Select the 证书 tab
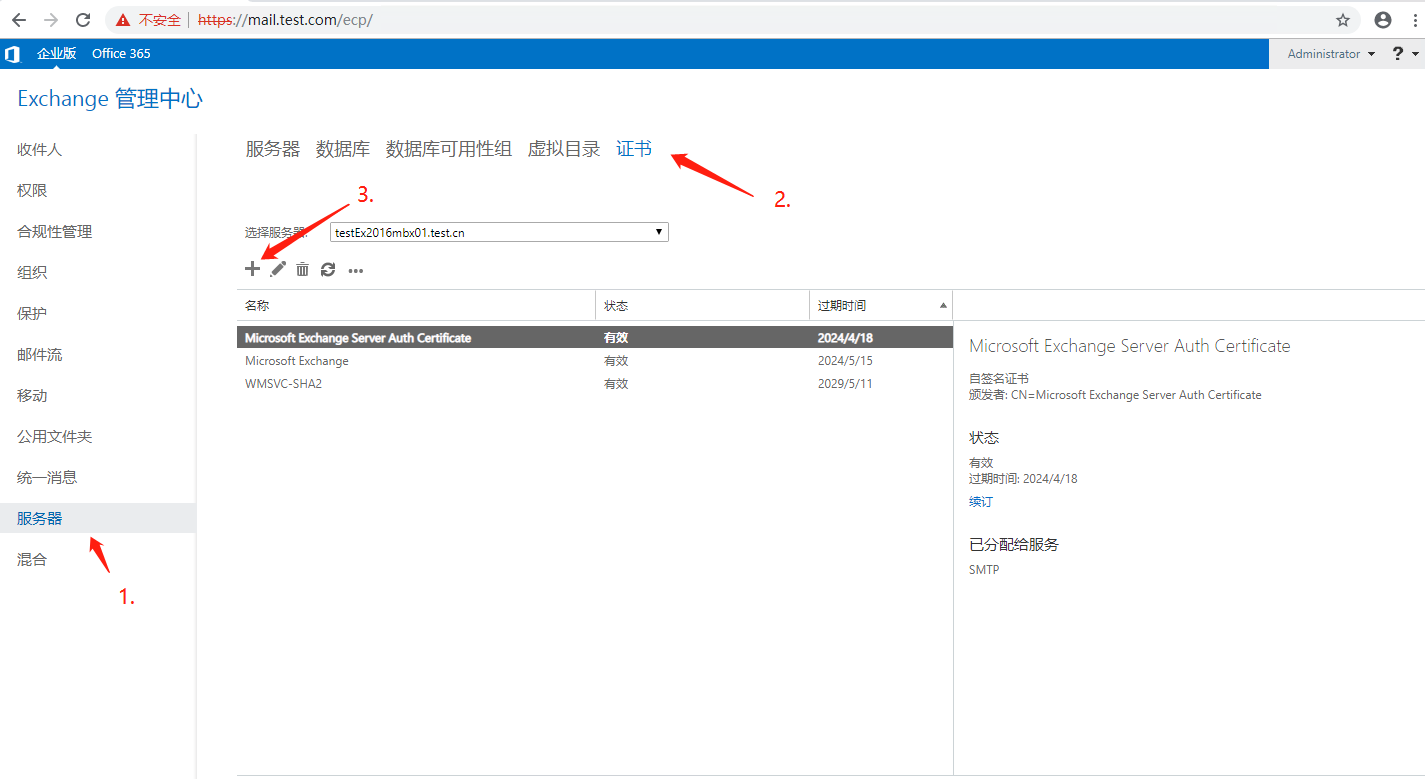Screen dimensions: 1425x779 tap(634, 149)
